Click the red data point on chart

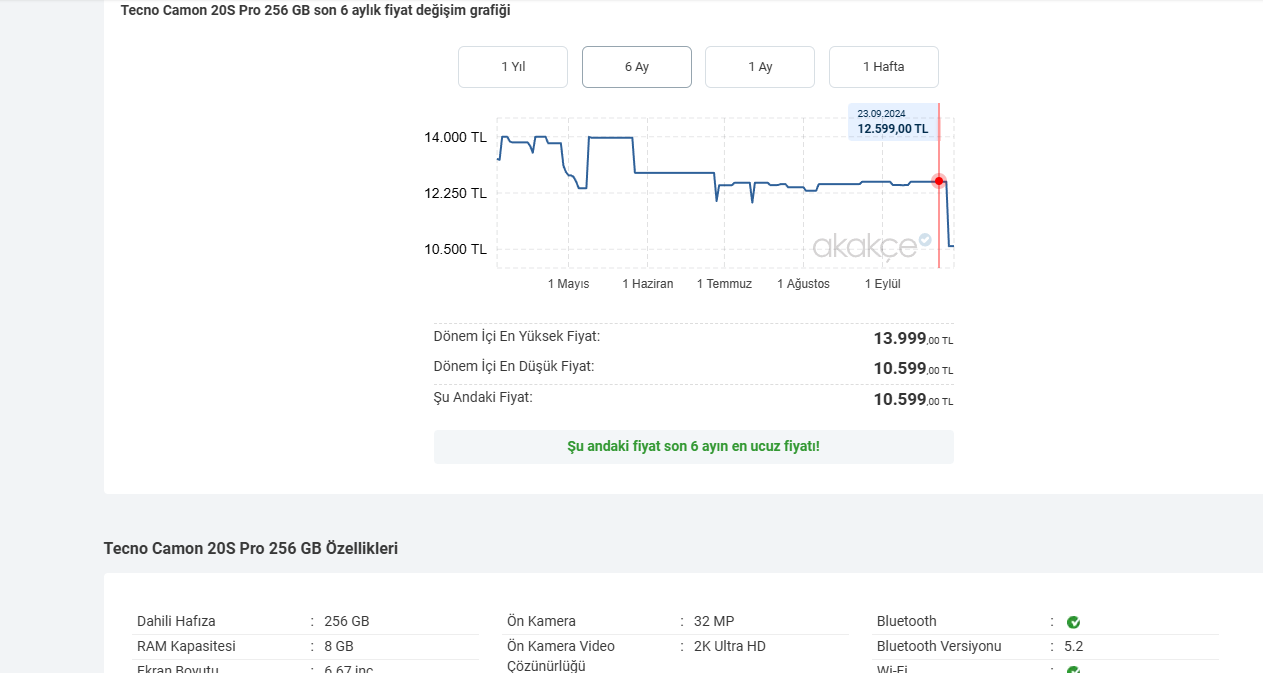point(939,181)
